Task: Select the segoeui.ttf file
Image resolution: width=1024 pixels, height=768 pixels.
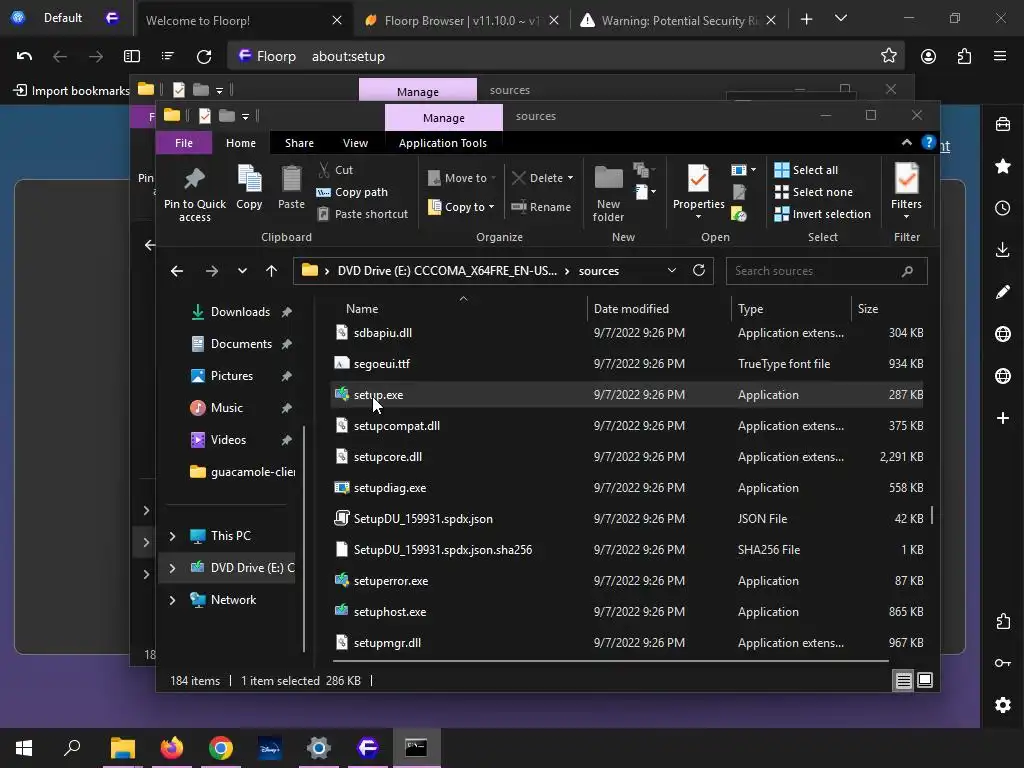Action: 626,364
